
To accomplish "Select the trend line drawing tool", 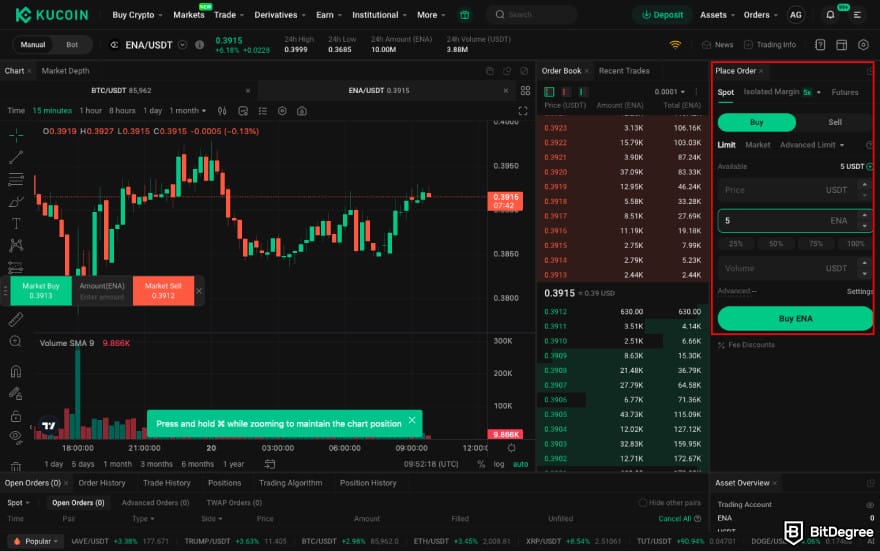I will (x=16, y=158).
